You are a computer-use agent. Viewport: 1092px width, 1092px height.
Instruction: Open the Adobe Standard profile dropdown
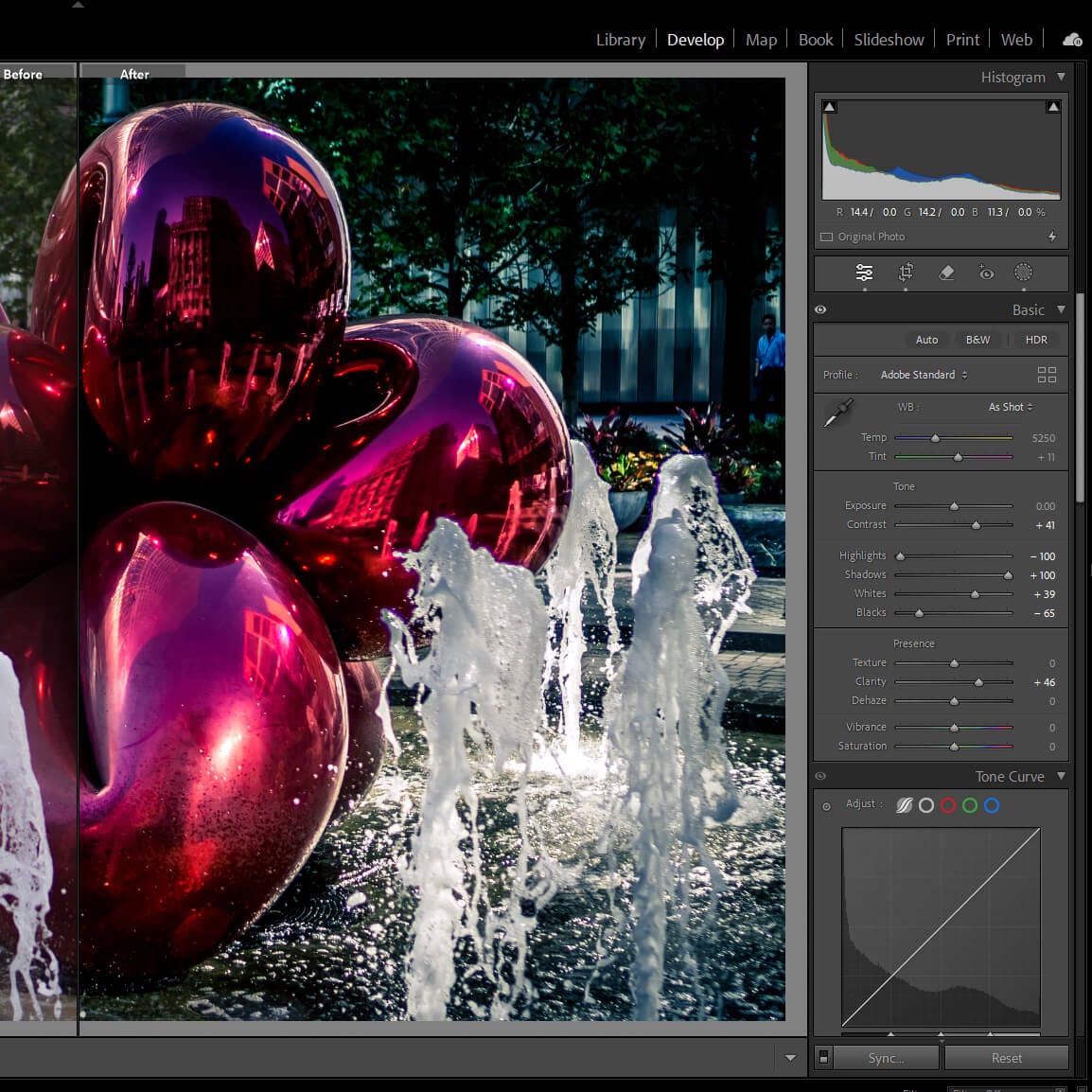pos(924,375)
